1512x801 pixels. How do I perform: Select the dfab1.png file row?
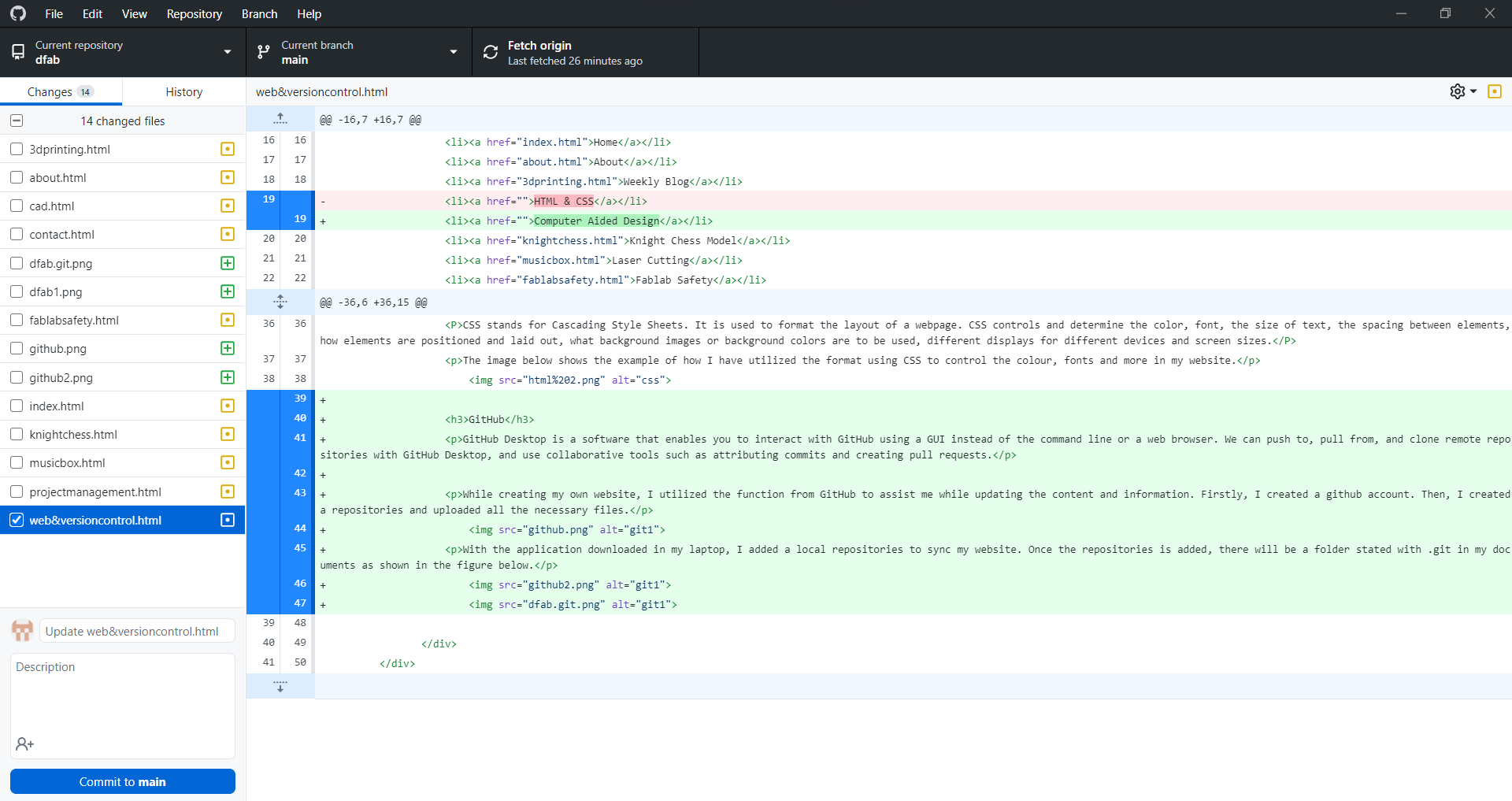pos(123,291)
